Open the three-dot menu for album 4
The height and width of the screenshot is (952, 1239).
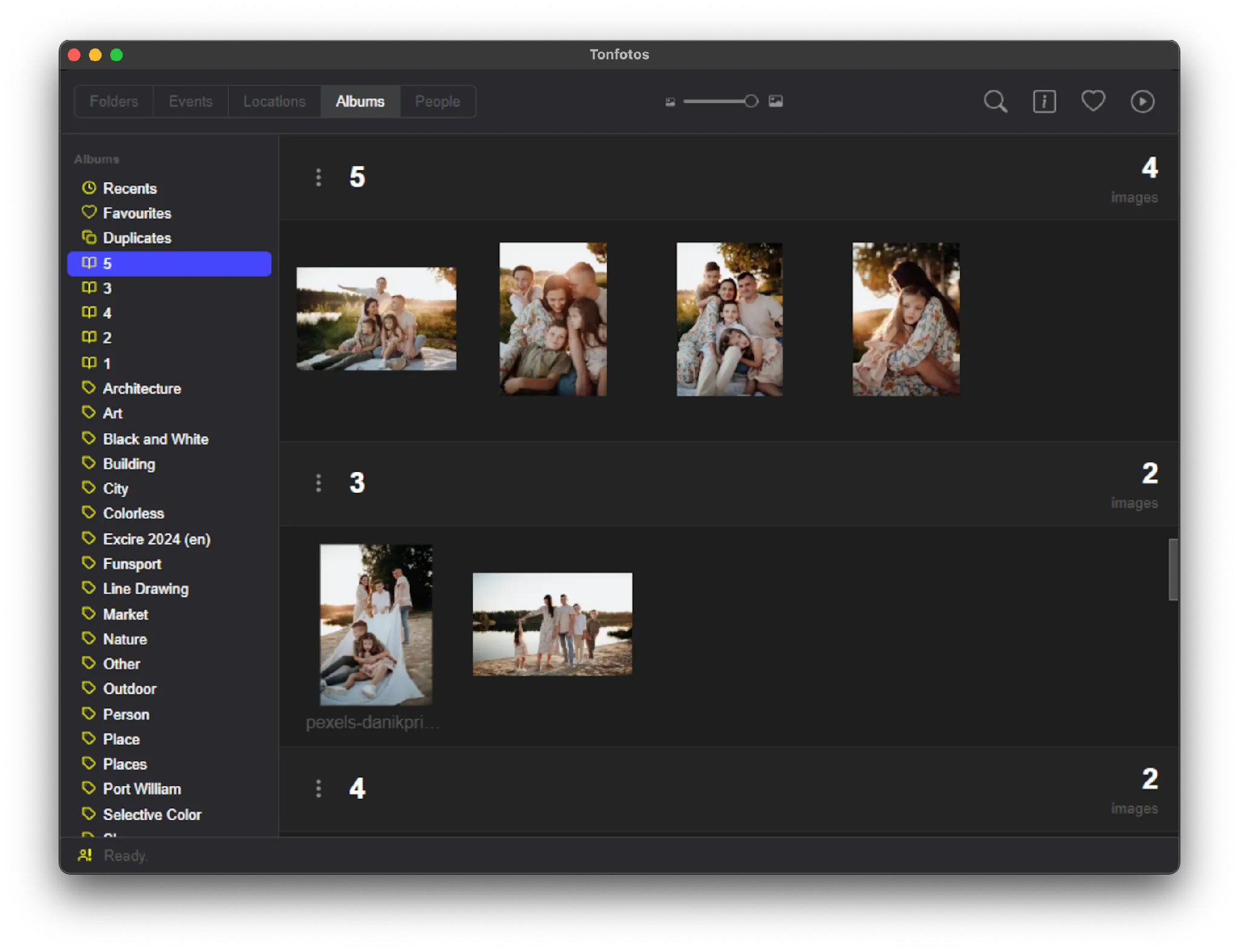(318, 789)
